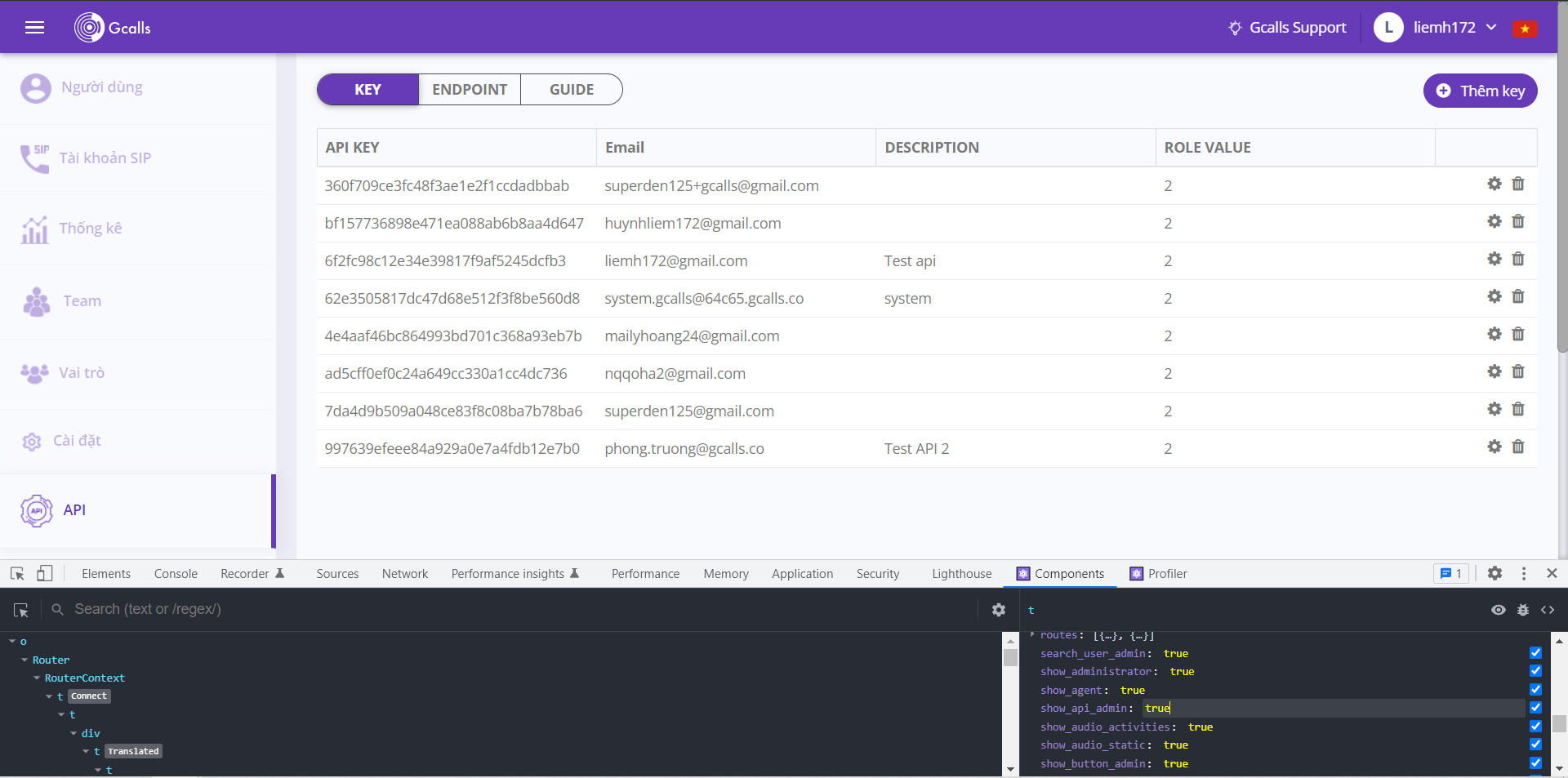Click the inspect DOM element eye icon
Image resolution: width=1568 pixels, height=778 pixels.
[x=1498, y=610]
